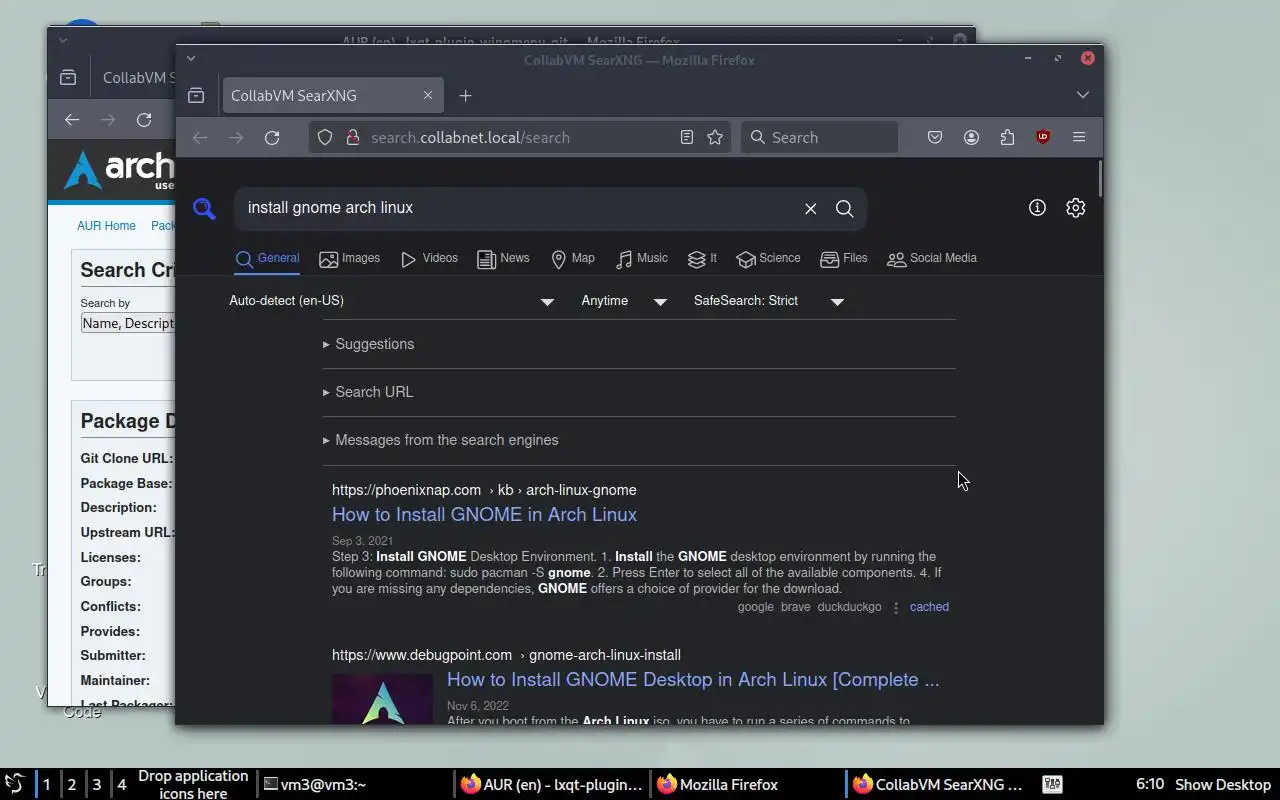Toggle reader view icon in address bar
Image resolution: width=1280 pixels, height=800 pixels.
point(687,137)
